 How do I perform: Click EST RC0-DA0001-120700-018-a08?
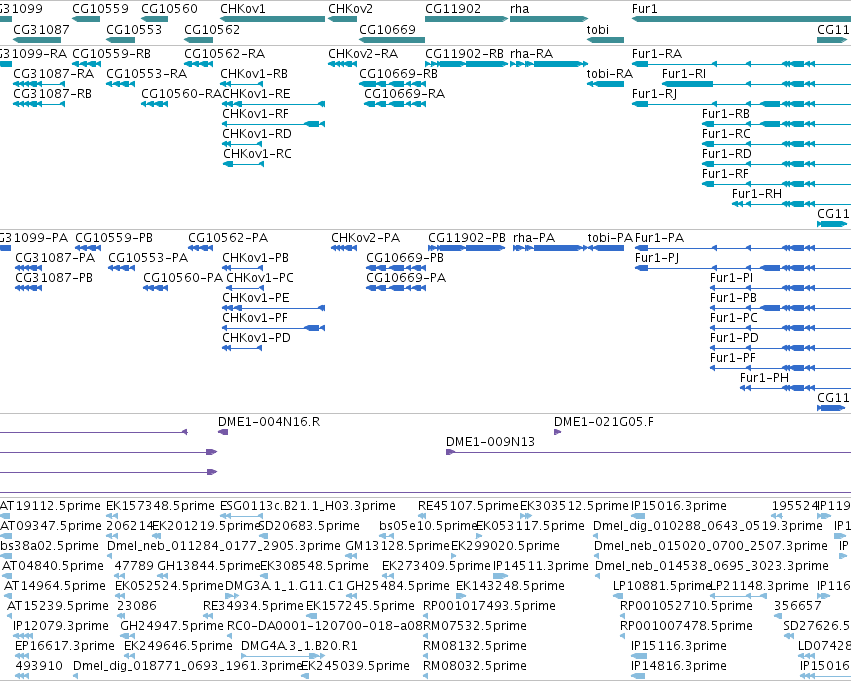[325, 626]
